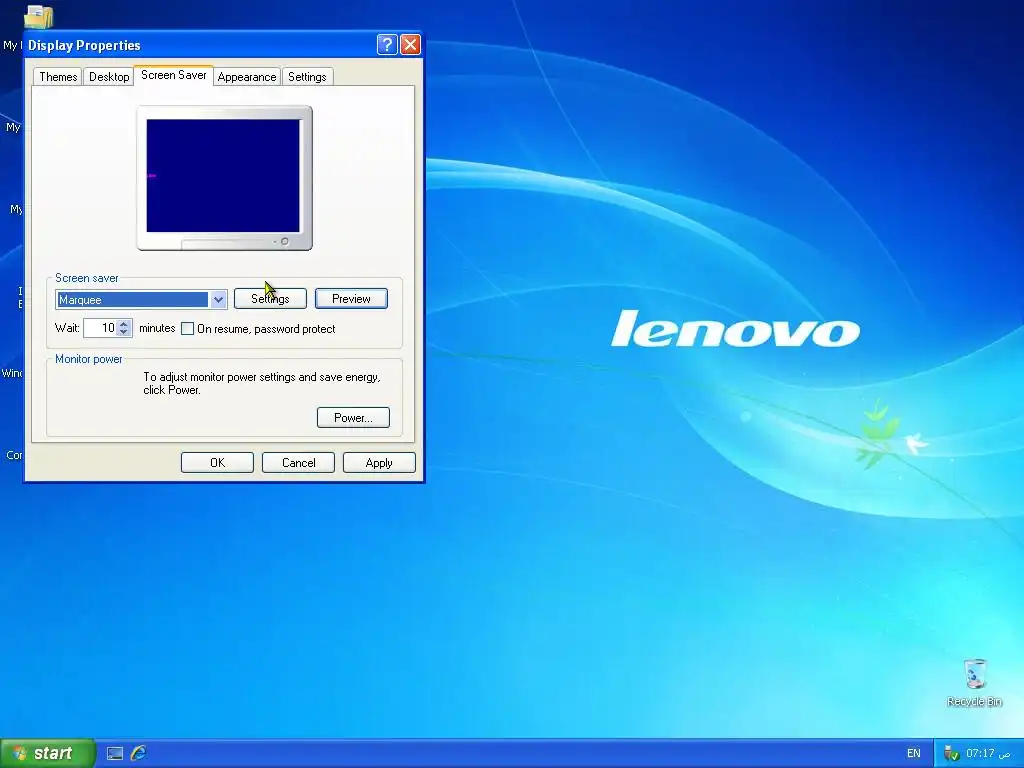Open the Settings tab
1024x768 pixels.
click(x=307, y=76)
